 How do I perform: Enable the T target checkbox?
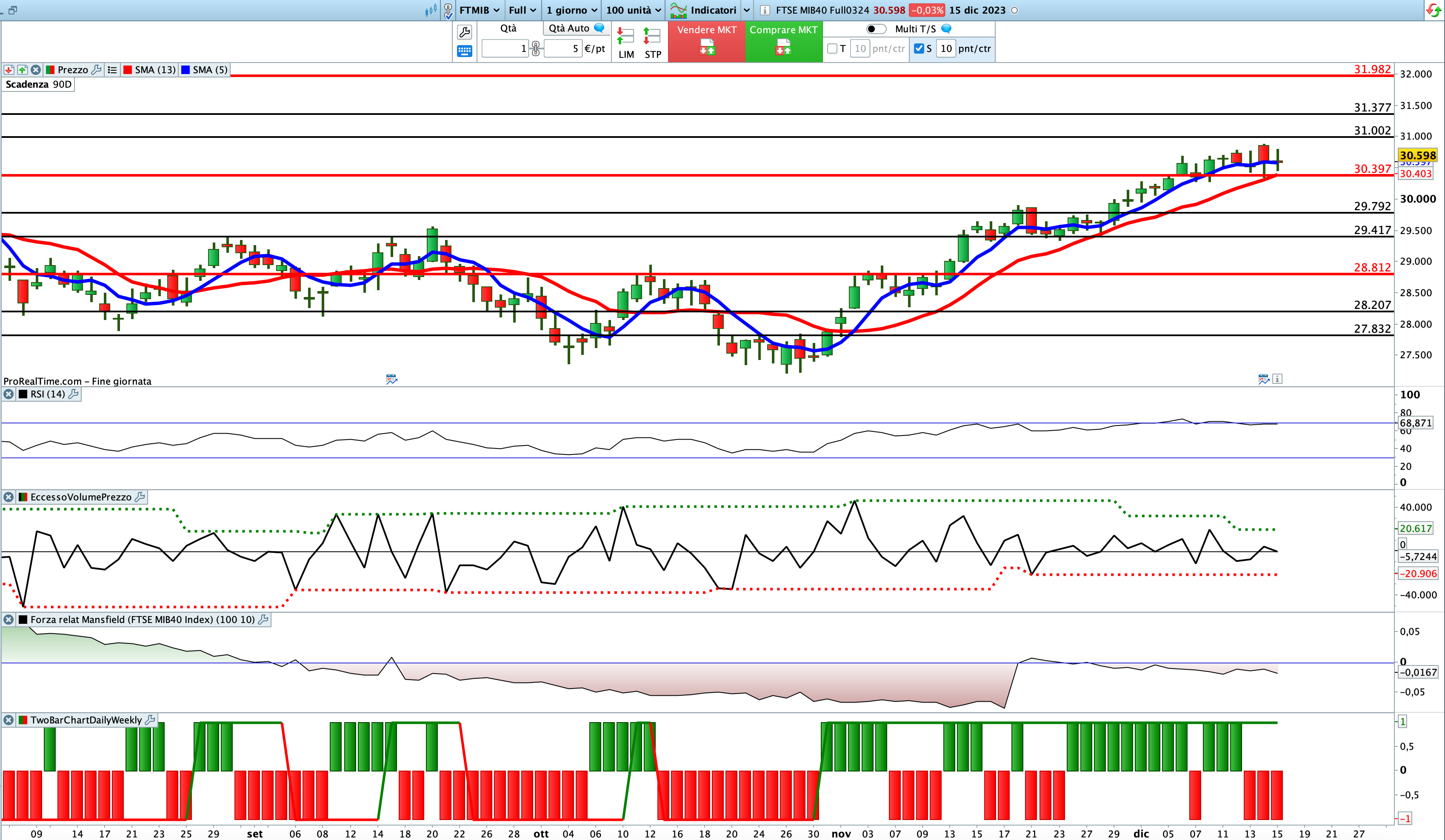[x=832, y=49]
